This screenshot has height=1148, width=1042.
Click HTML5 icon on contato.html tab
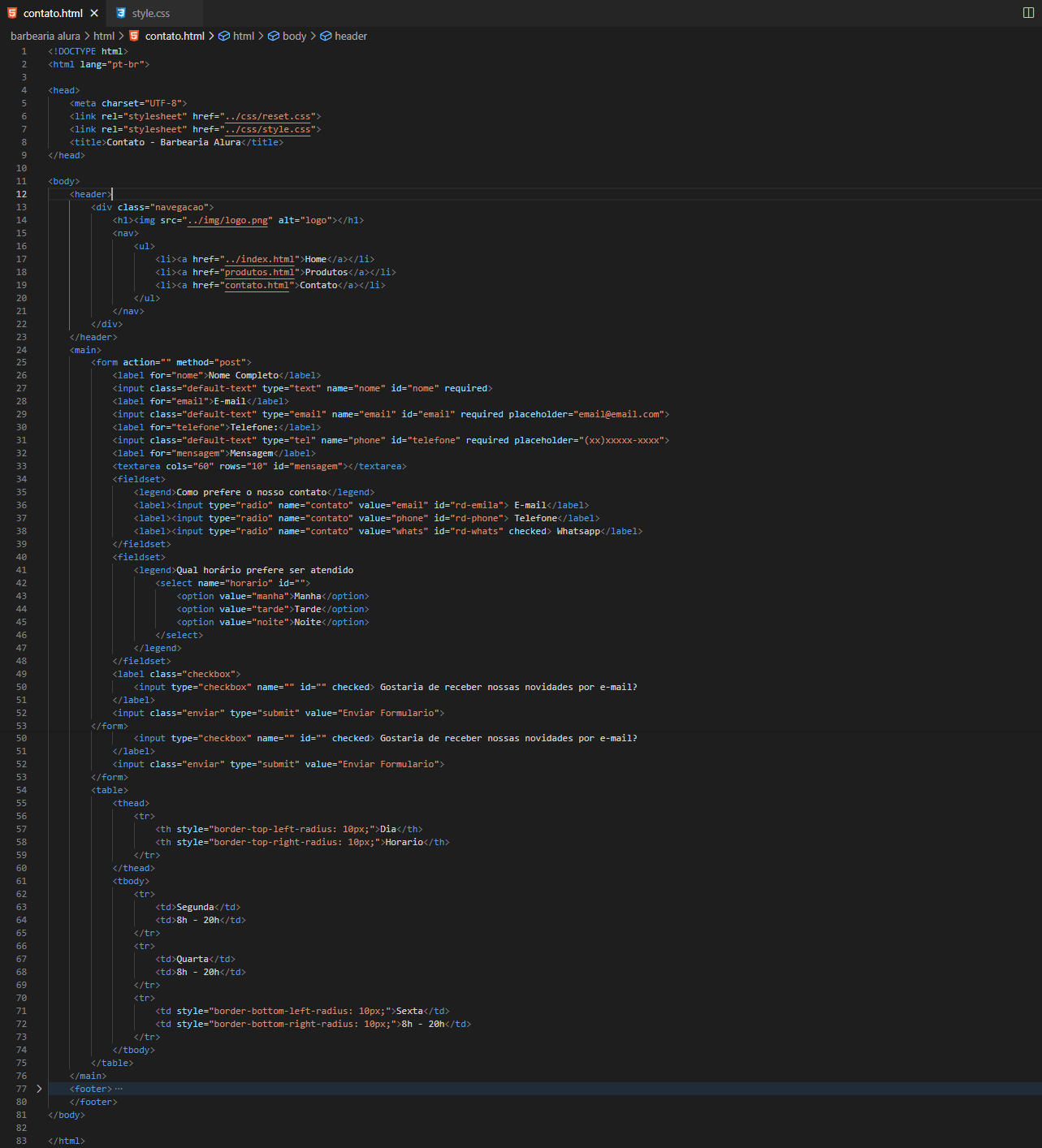[12, 13]
